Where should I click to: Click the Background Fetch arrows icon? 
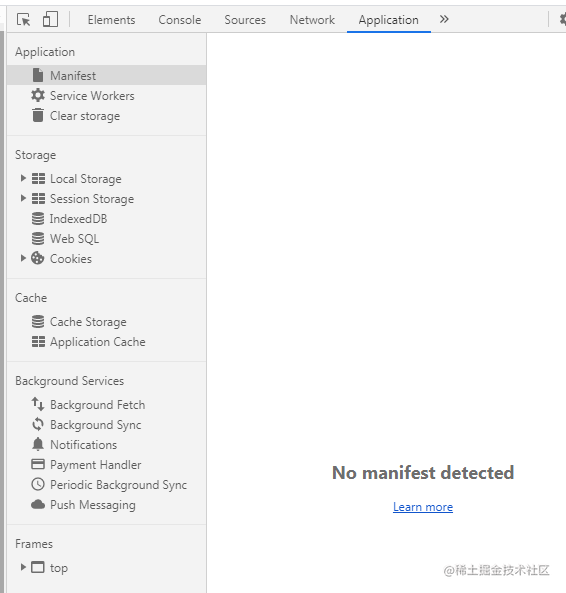(x=38, y=404)
